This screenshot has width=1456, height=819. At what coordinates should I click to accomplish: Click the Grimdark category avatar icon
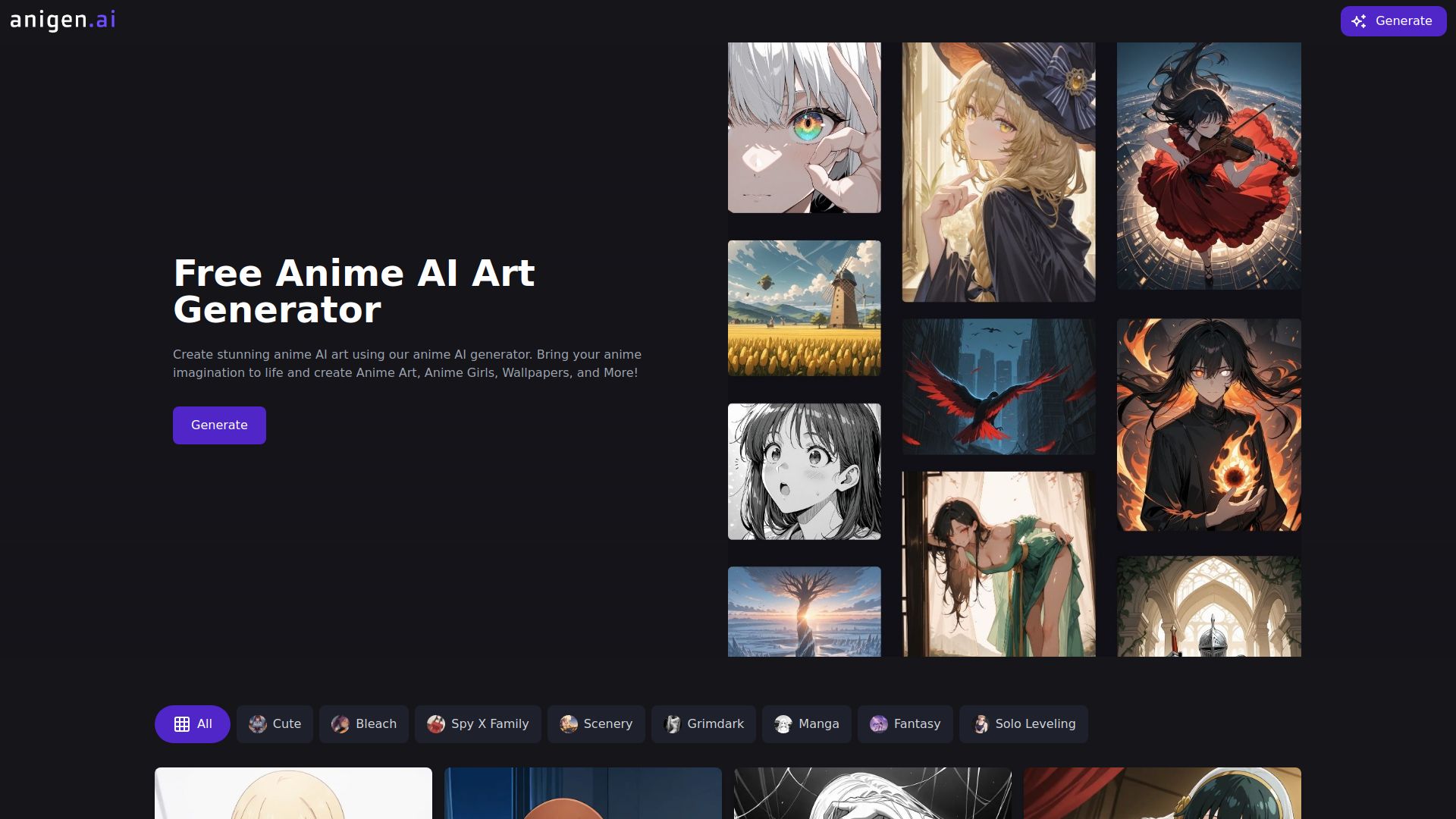672,724
